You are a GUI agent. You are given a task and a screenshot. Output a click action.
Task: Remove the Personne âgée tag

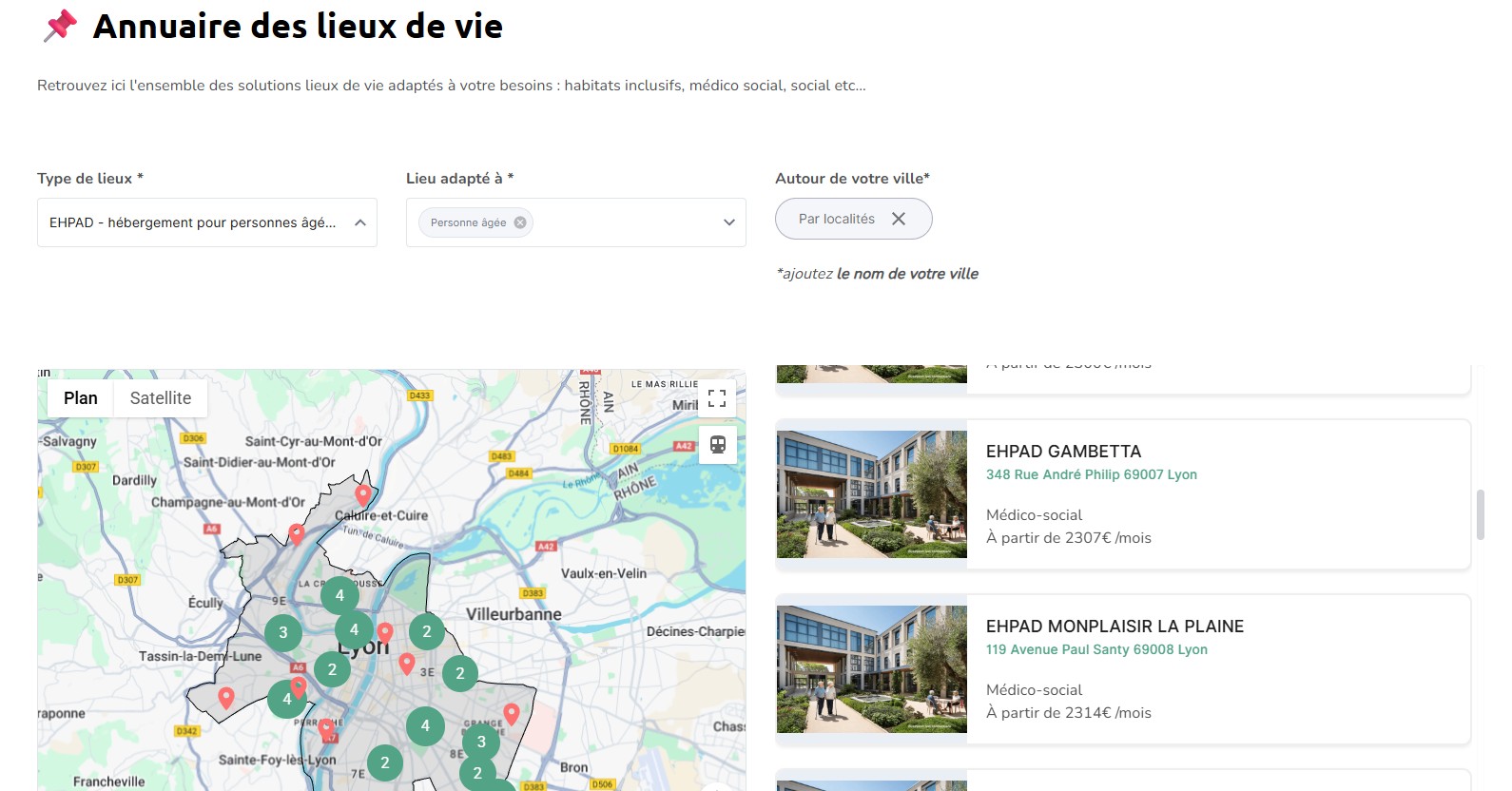[x=520, y=222]
